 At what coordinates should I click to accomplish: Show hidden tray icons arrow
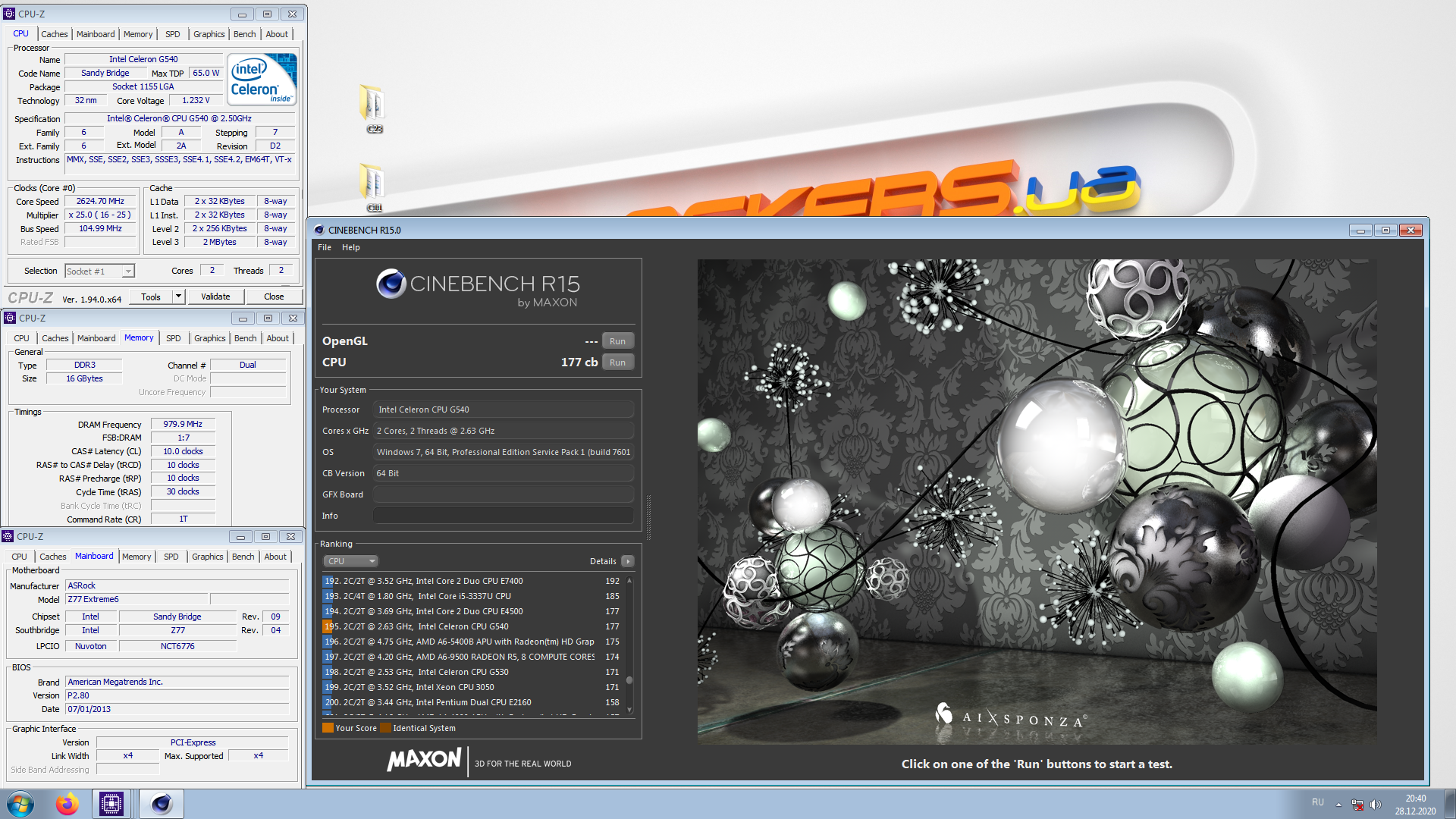tap(1338, 804)
